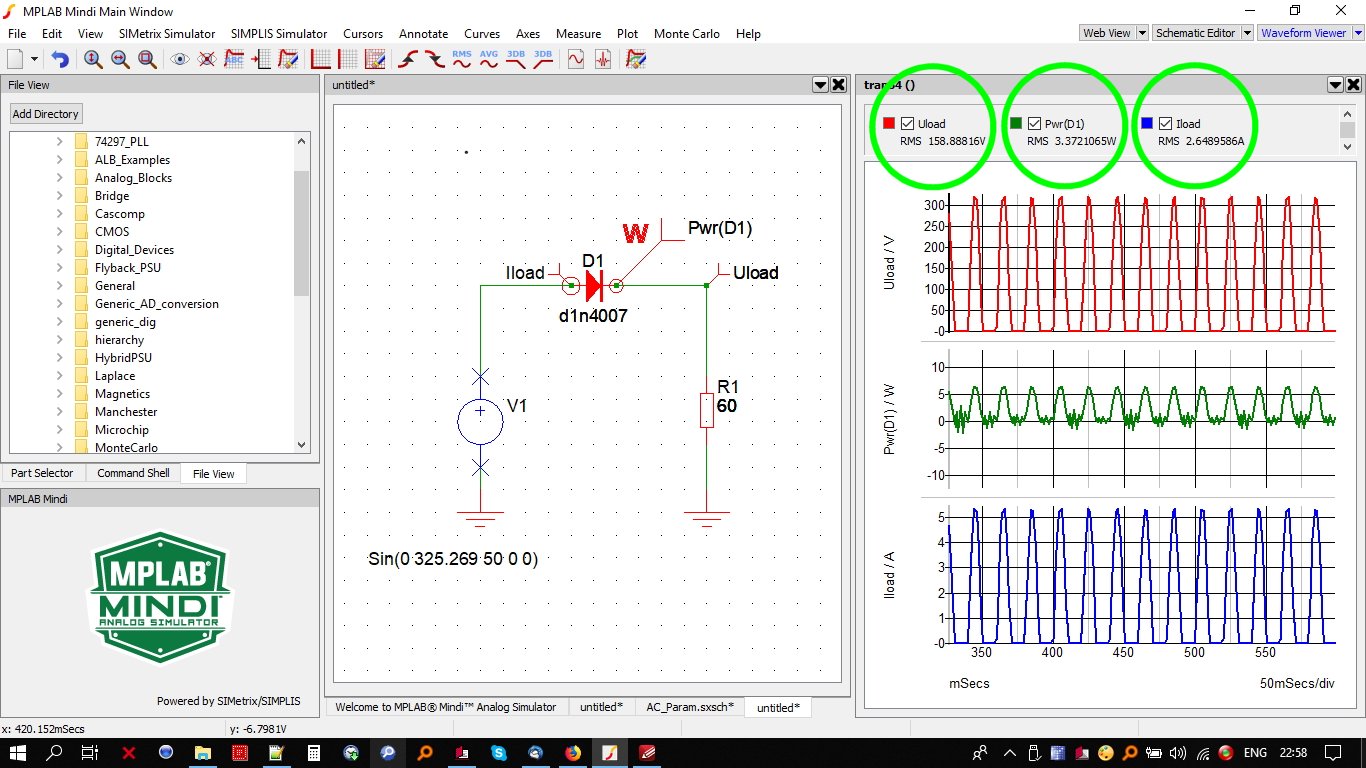Image resolution: width=1366 pixels, height=768 pixels.
Task: Open the schematic panel dropdown arrow button
Action: click(x=821, y=85)
